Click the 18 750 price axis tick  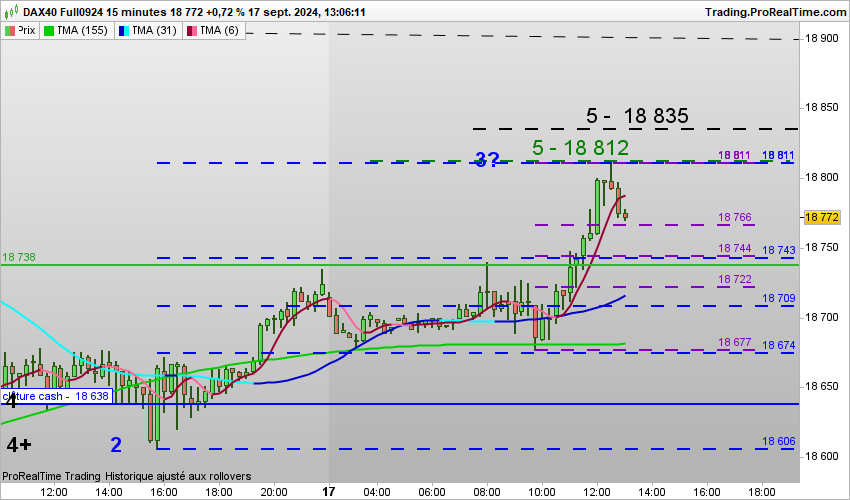pos(822,247)
